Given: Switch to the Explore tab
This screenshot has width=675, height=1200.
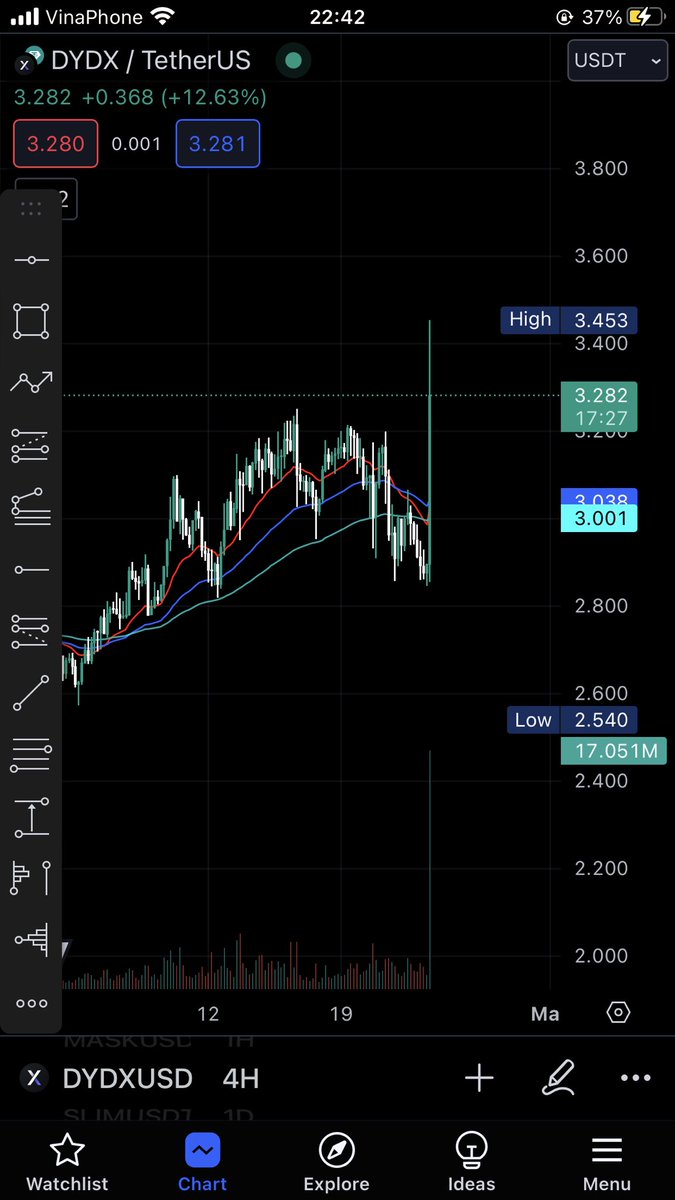Looking at the screenshot, I should [336, 1163].
